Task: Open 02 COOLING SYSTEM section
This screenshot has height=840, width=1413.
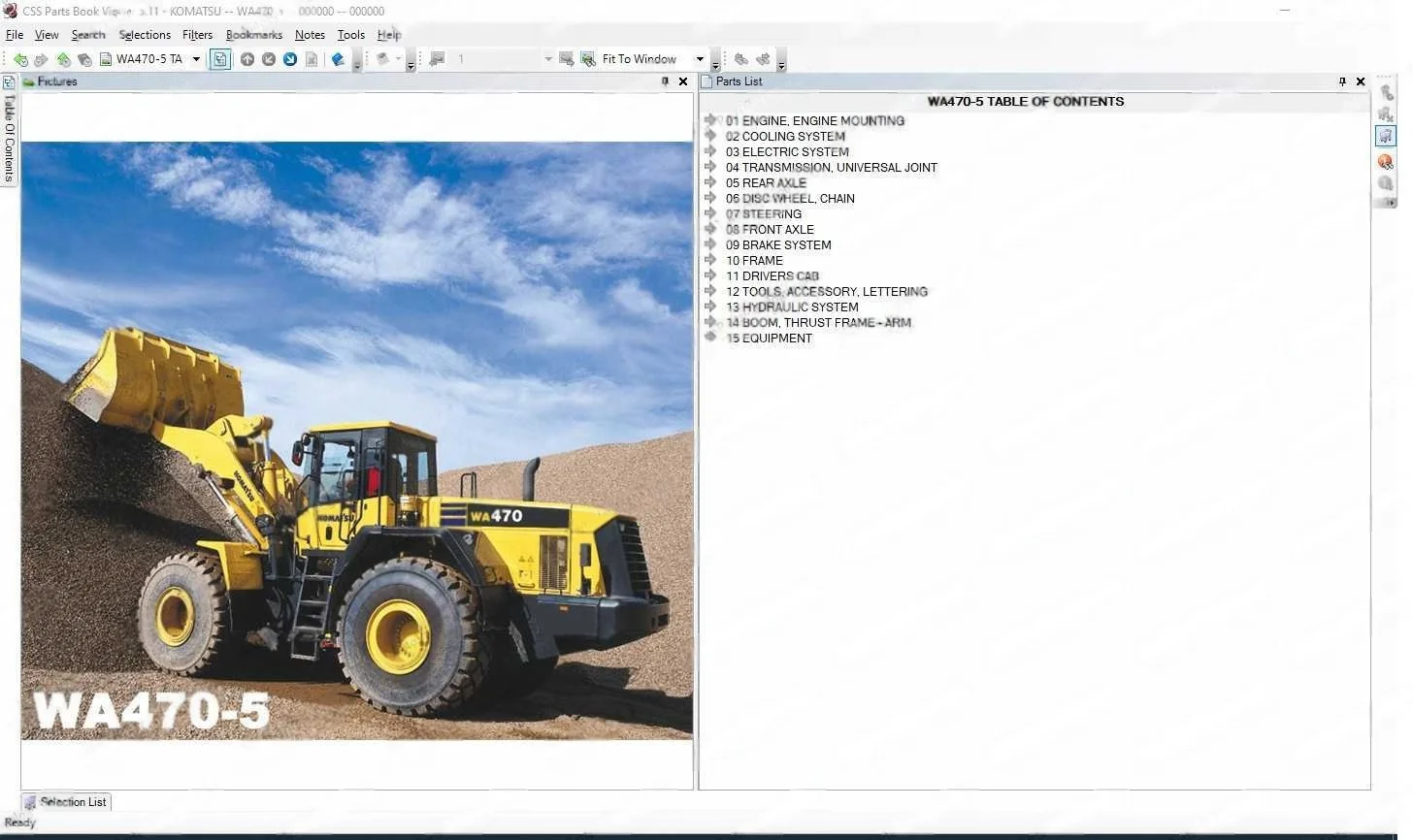Action: [785, 137]
